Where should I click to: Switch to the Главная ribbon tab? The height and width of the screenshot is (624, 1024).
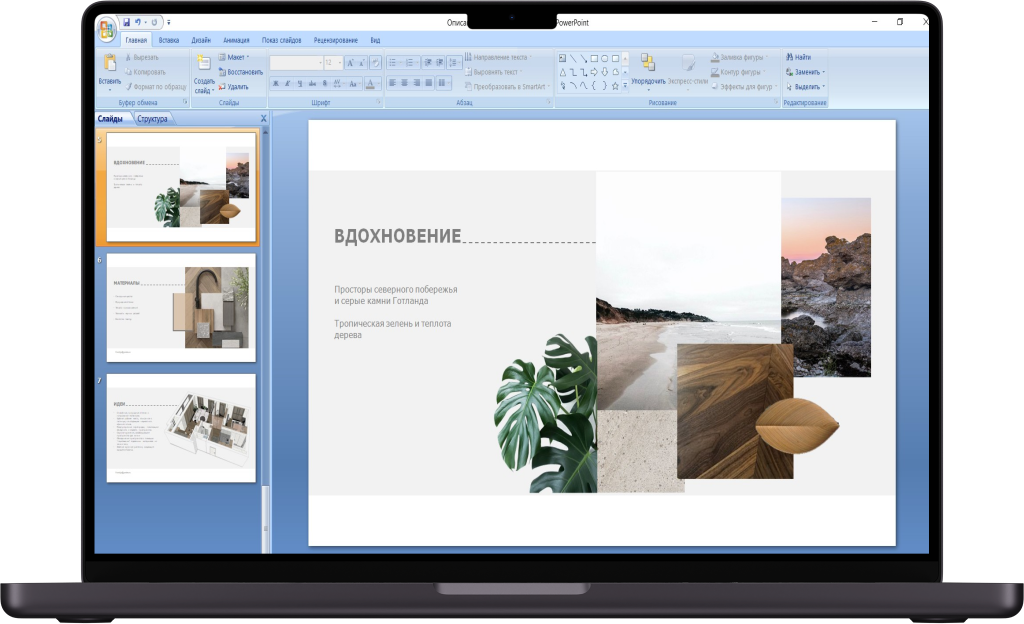pyautogui.click(x=136, y=40)
